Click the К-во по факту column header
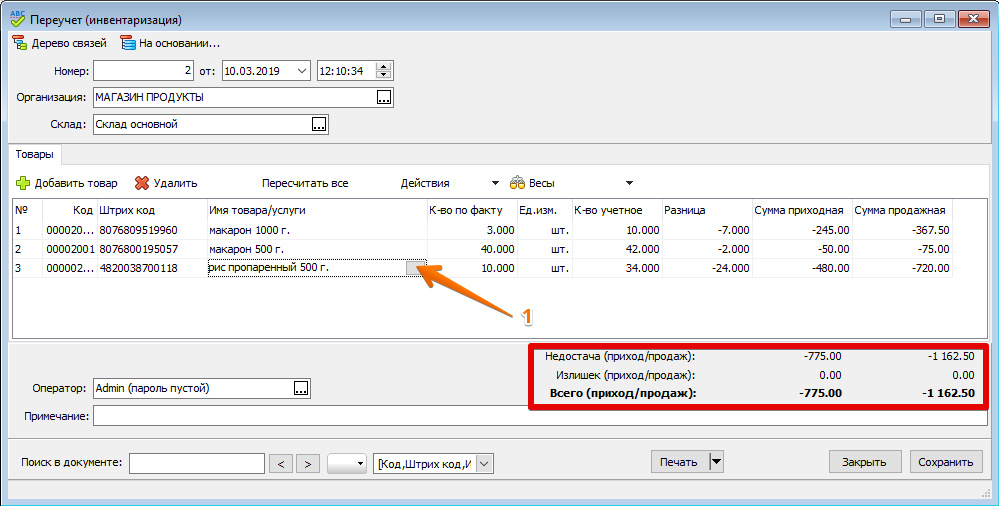This screenshot has height=506, width=999. point(471,210)
